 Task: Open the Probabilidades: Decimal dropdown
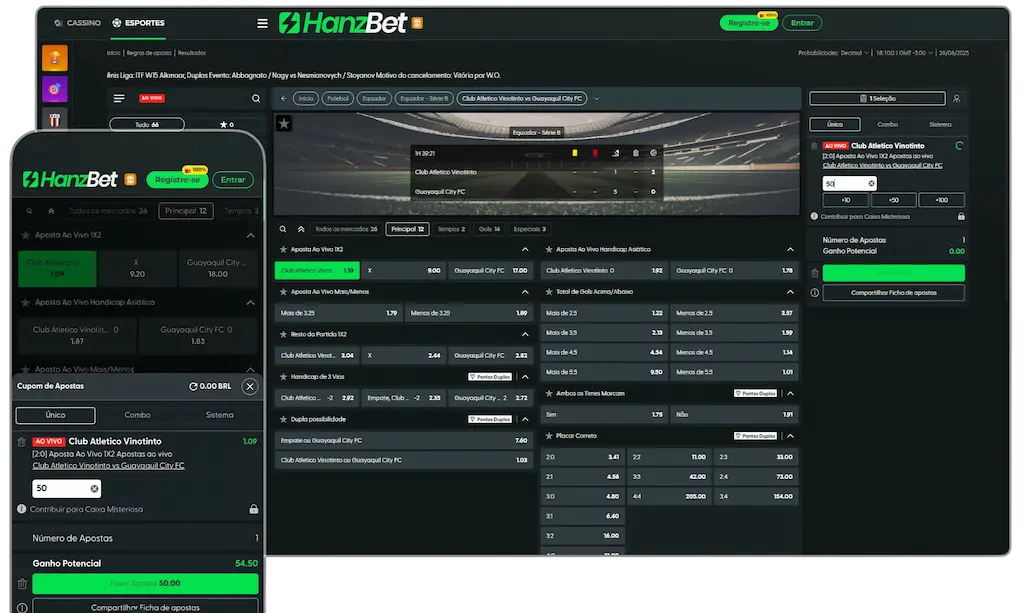[x=833, y=53]
